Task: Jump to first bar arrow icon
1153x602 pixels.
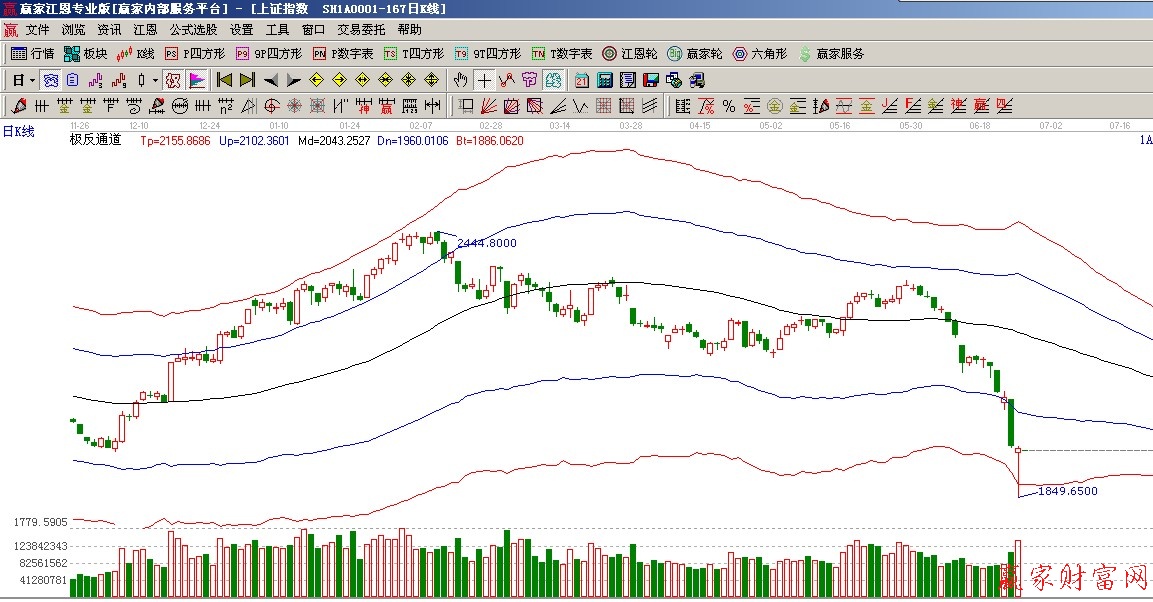Action: point(224,80)
